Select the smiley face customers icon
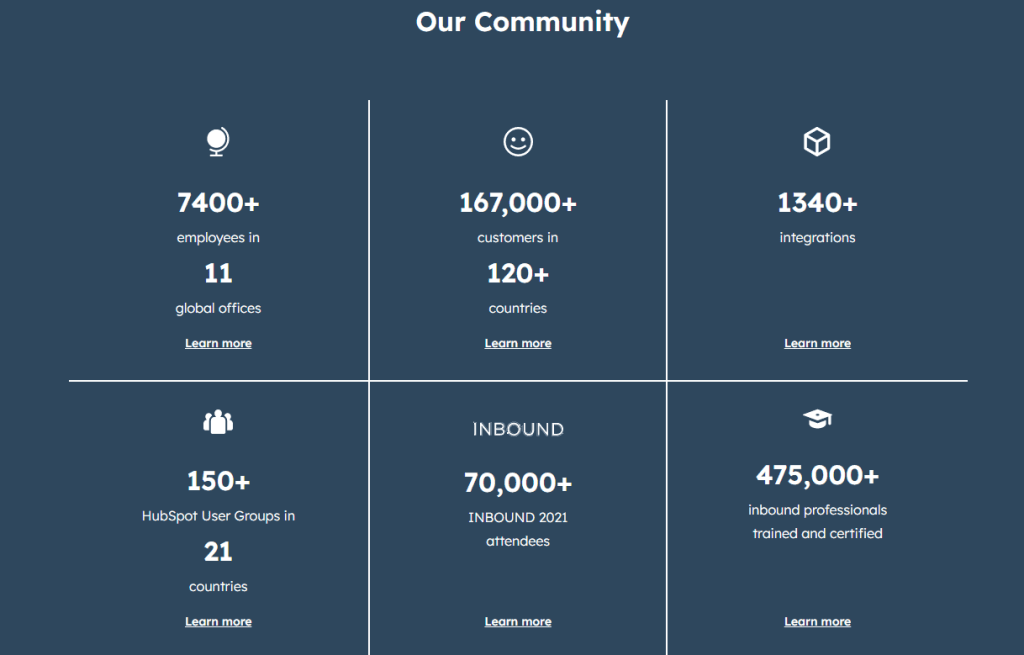 (517, 142)
